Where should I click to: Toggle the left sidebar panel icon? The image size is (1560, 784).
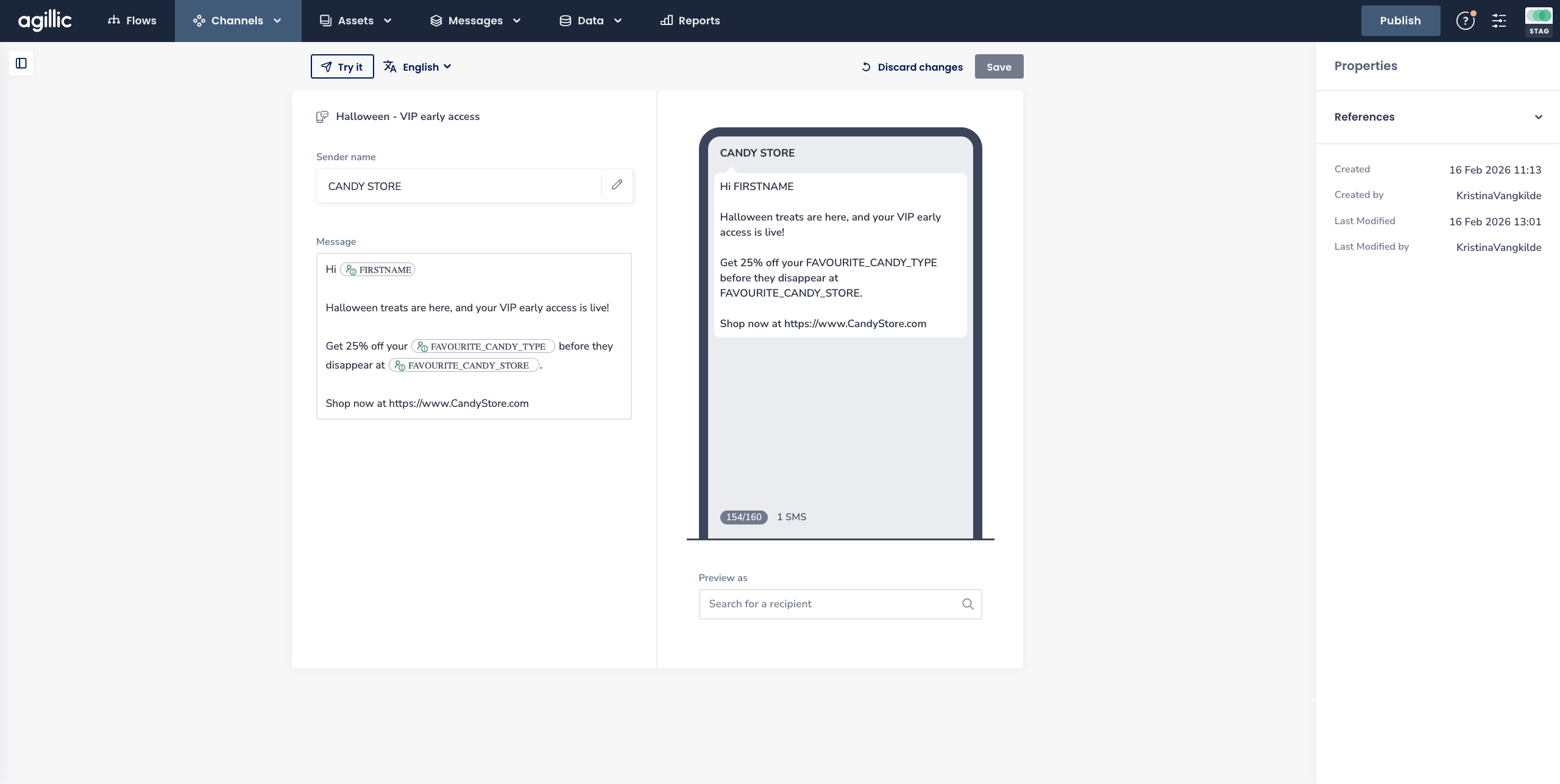21,63
